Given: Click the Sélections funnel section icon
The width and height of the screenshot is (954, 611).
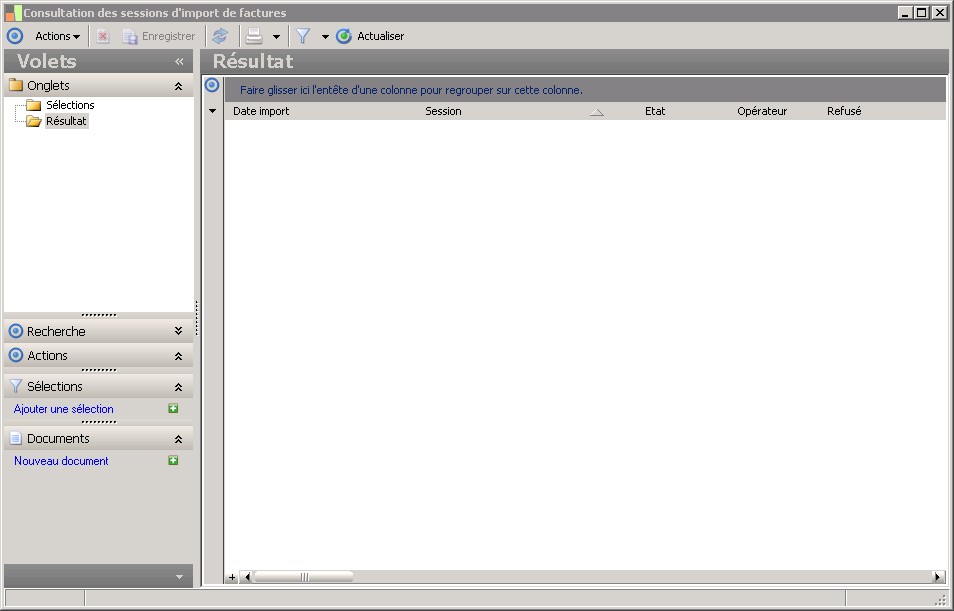Looking at the screenshot, I should click(x=16, y=386).
